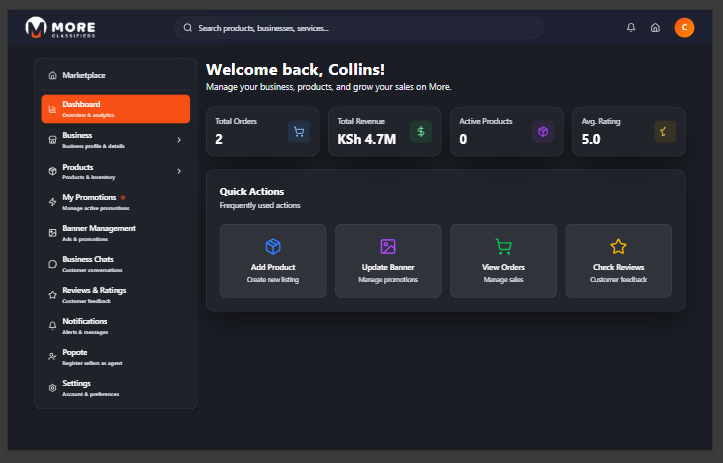
Task: Open Business Chats conversations
Action: coord(88,263)
